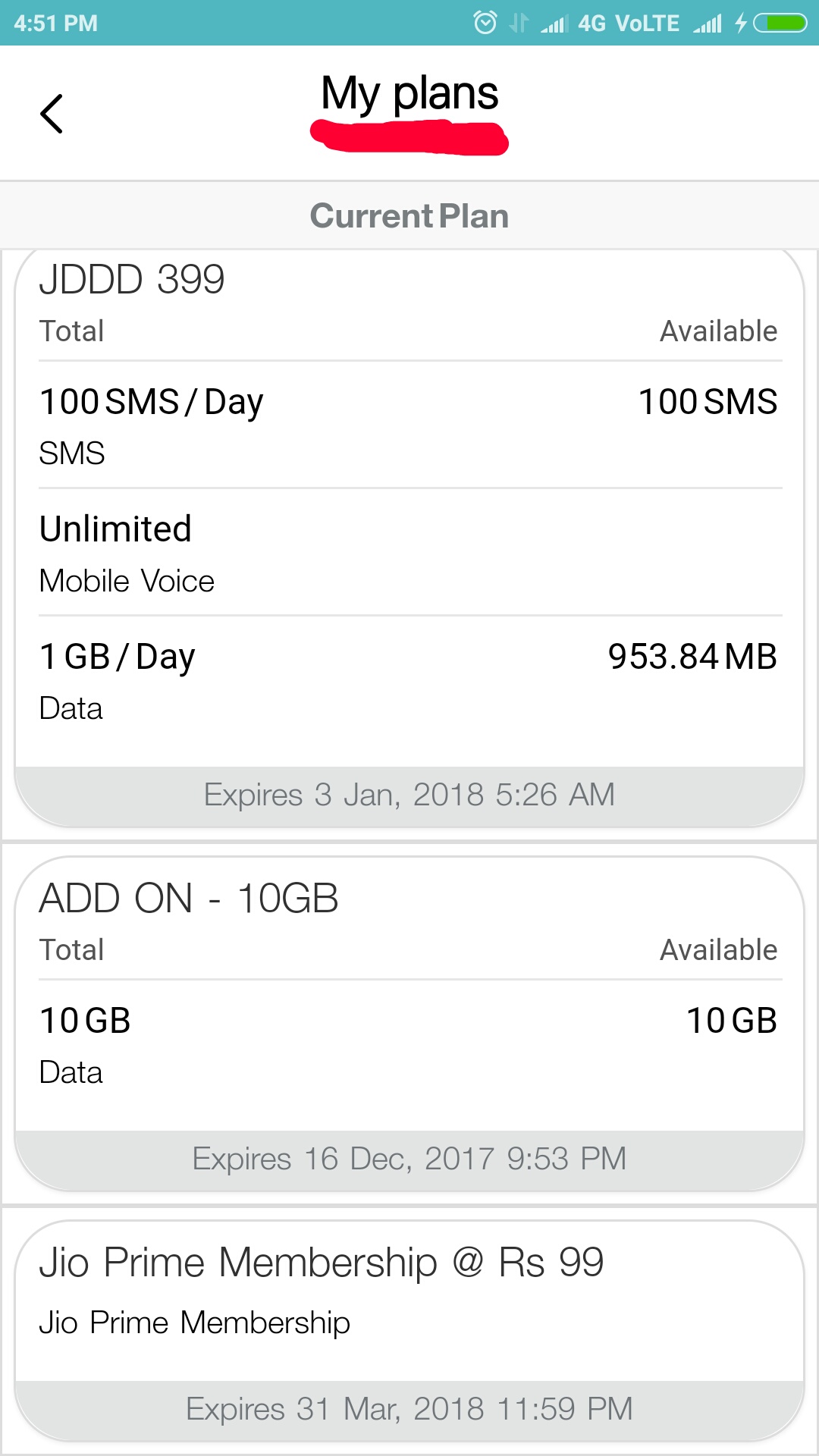Tap the data transfer arrows icon

point(519,23)
